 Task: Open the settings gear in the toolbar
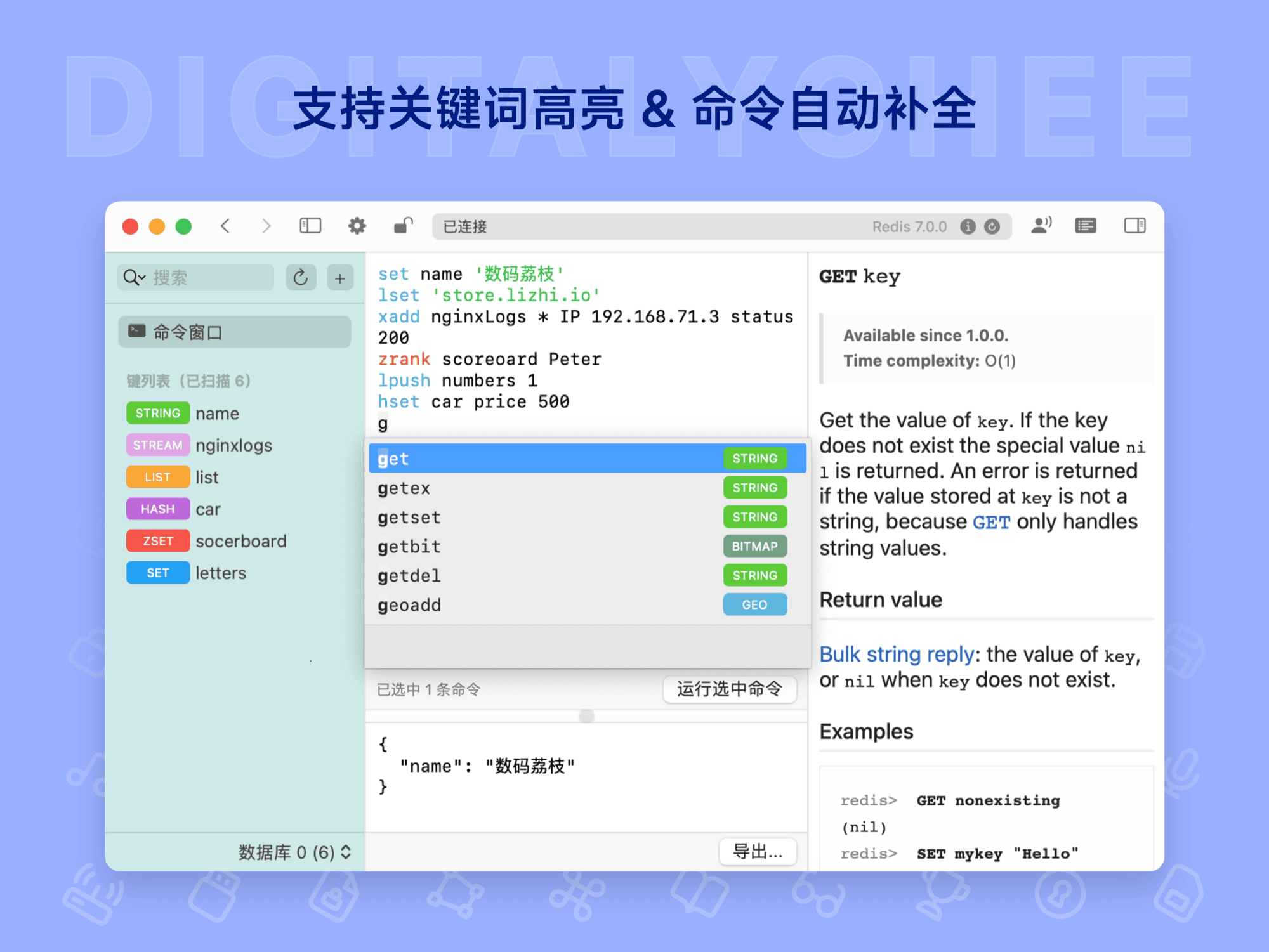point(357,226)
